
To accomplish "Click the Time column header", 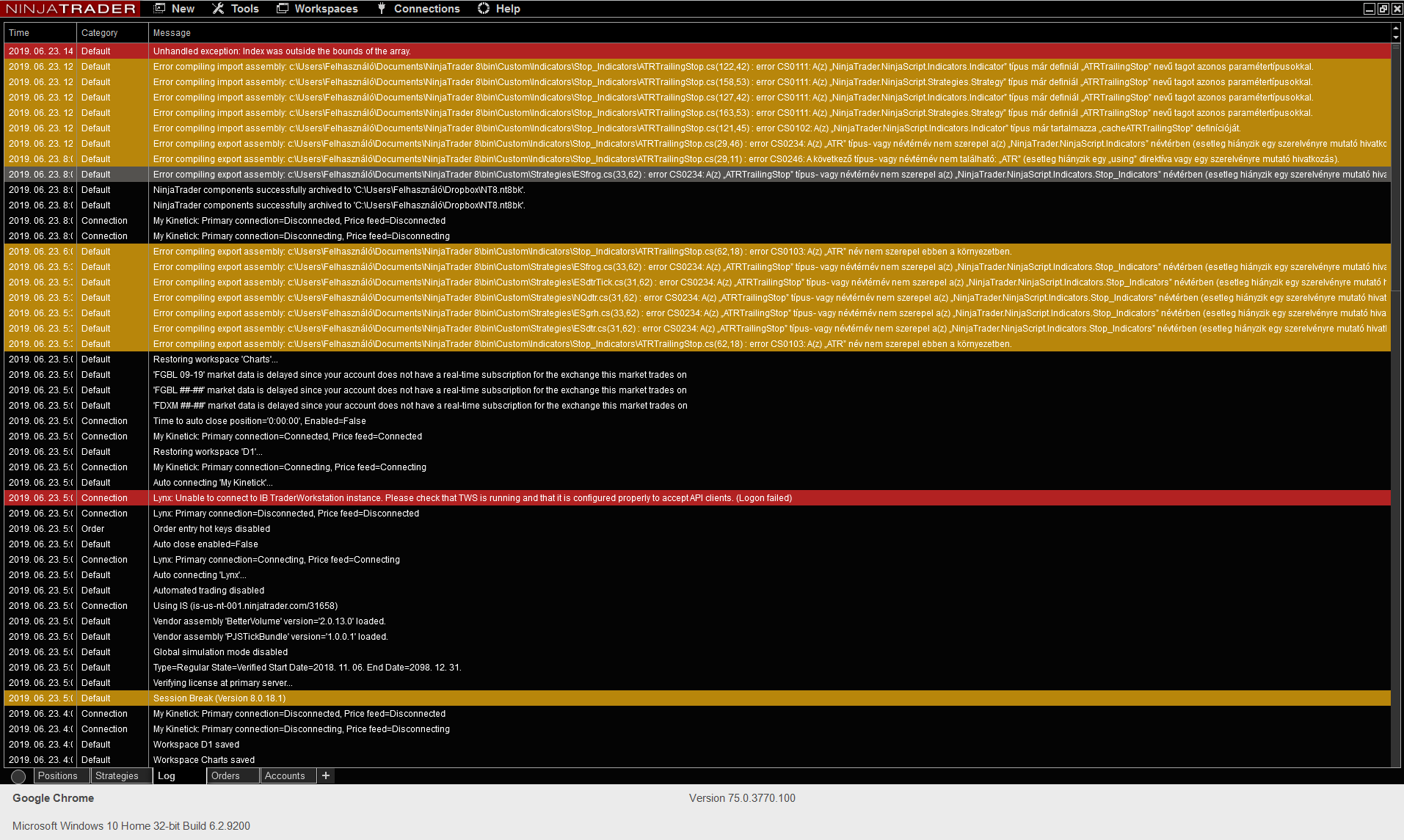I will [40, 33].
